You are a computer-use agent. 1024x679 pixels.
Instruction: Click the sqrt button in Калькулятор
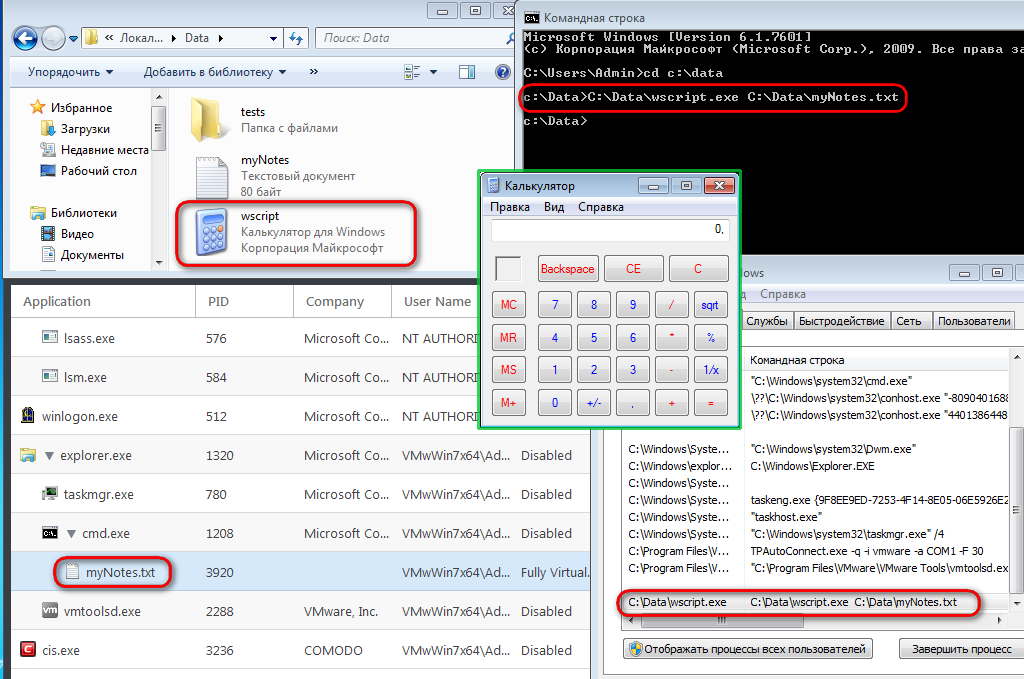(x=710, y=305)
